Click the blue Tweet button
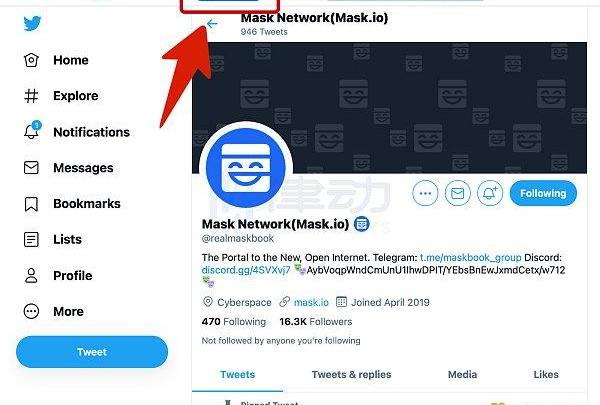Screen dimensions: 600x405 coord(92,352)
